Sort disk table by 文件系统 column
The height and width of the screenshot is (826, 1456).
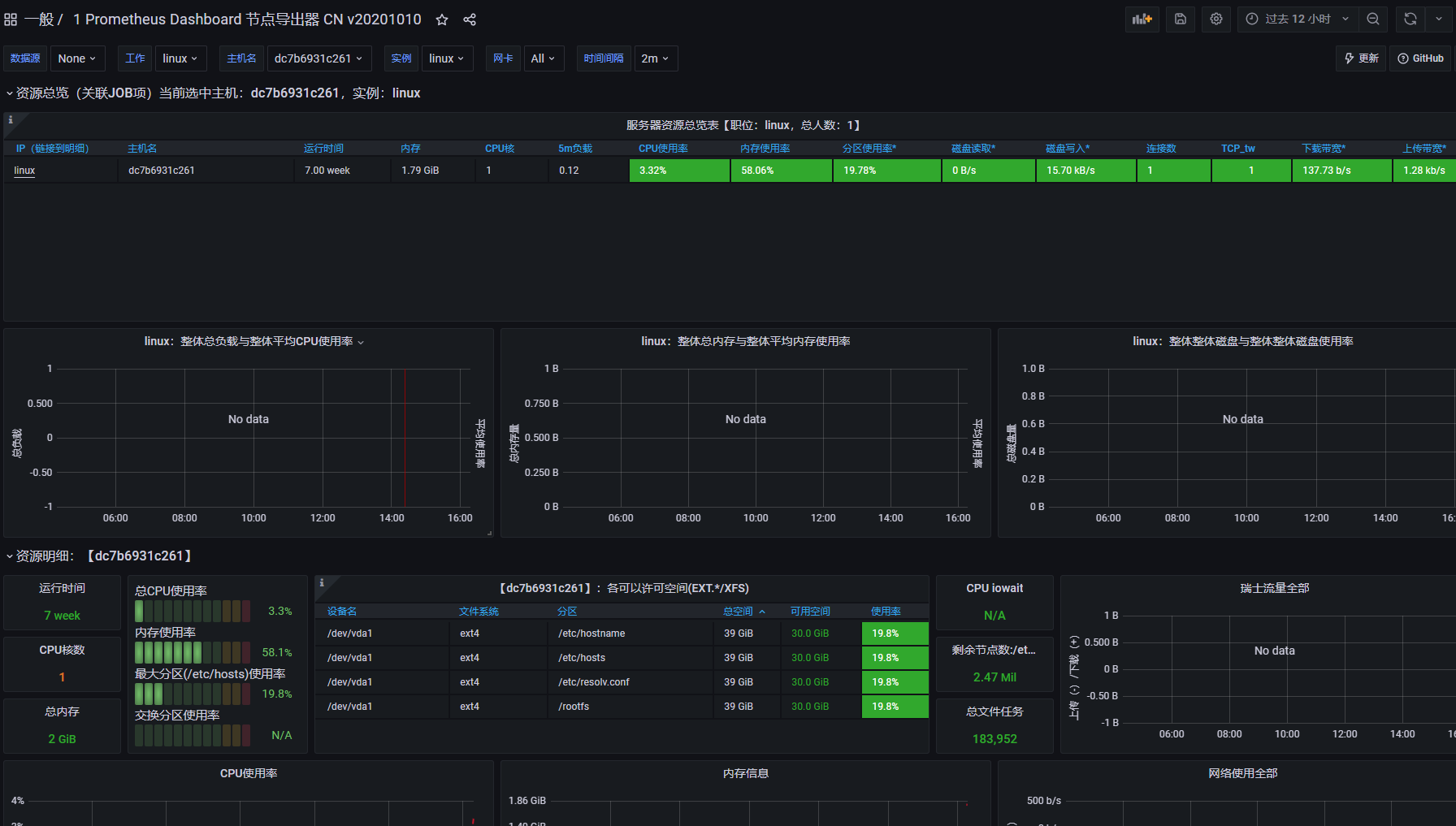point(479,612)
